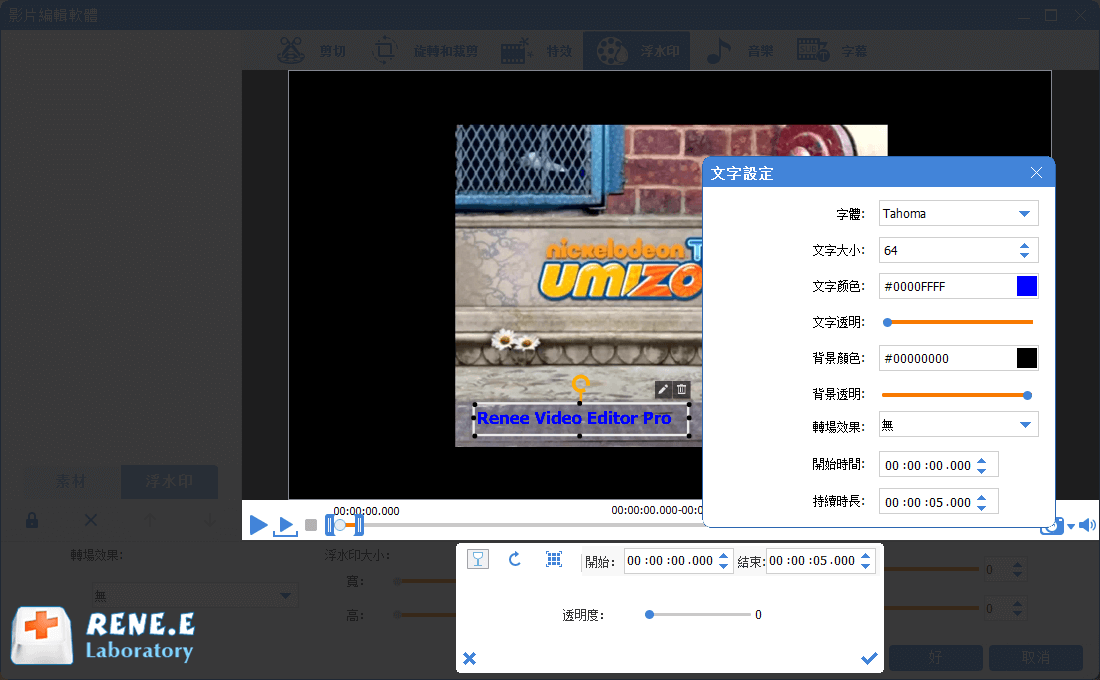Image resolution: width=1100 pixels, height=680 pixels.
Task: Click the move up arrow in the left panel
Action: click(149, 520)
